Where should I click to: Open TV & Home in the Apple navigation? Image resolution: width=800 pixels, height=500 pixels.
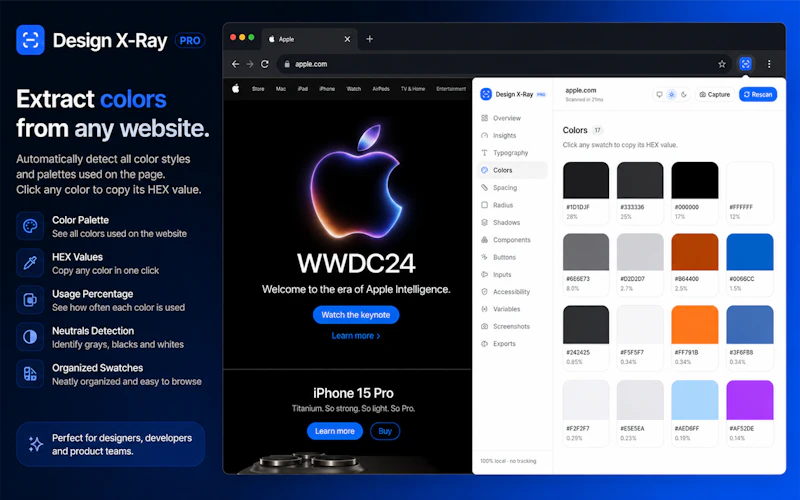coord(413,89)
